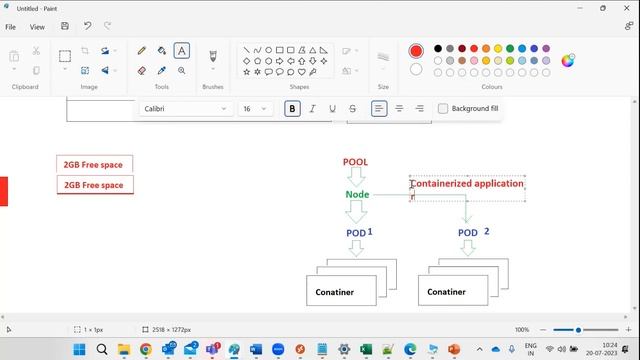
Task: Open the File menu
Action: (11, 27)
